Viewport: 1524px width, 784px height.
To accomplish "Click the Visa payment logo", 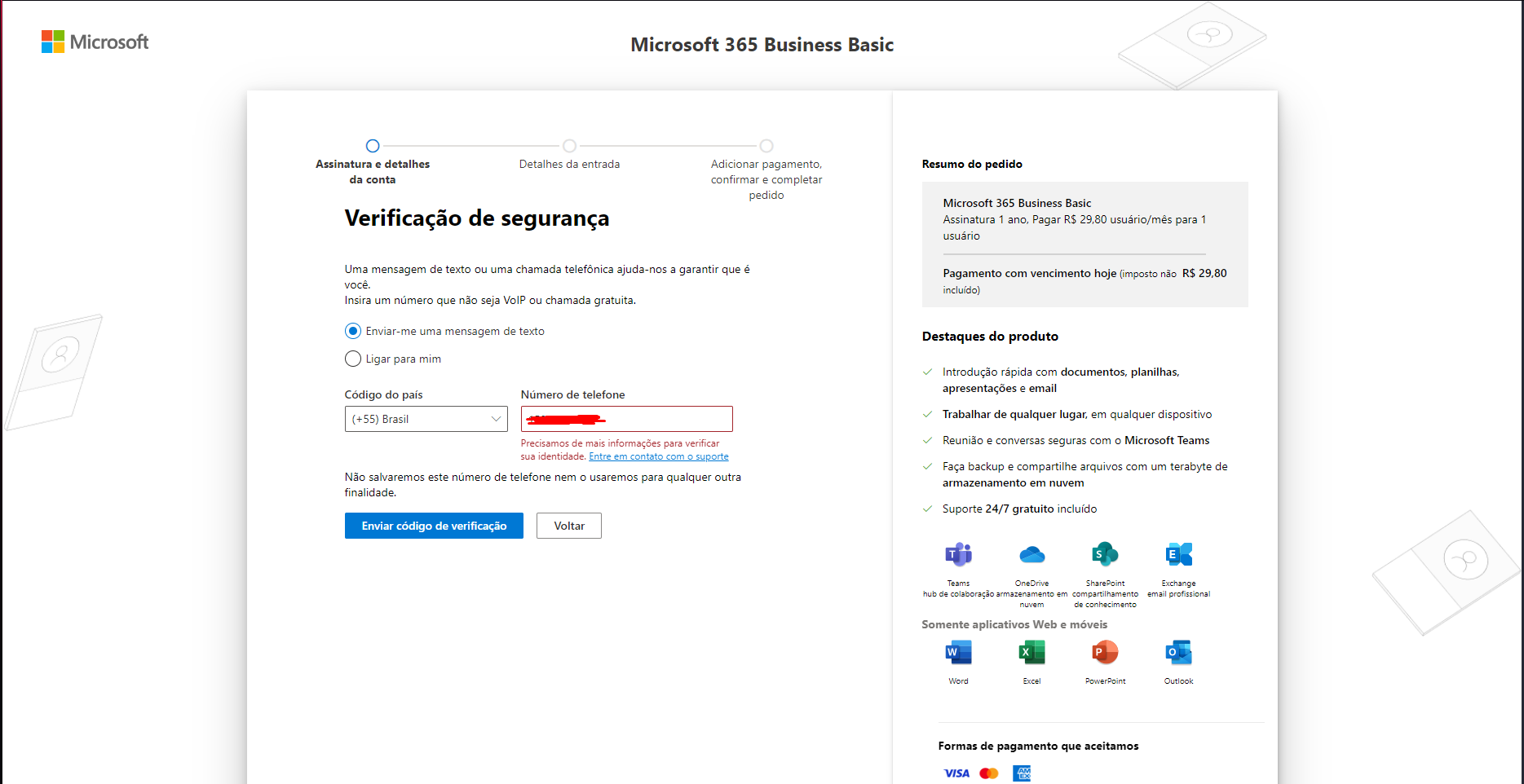I will click(956, 773).
